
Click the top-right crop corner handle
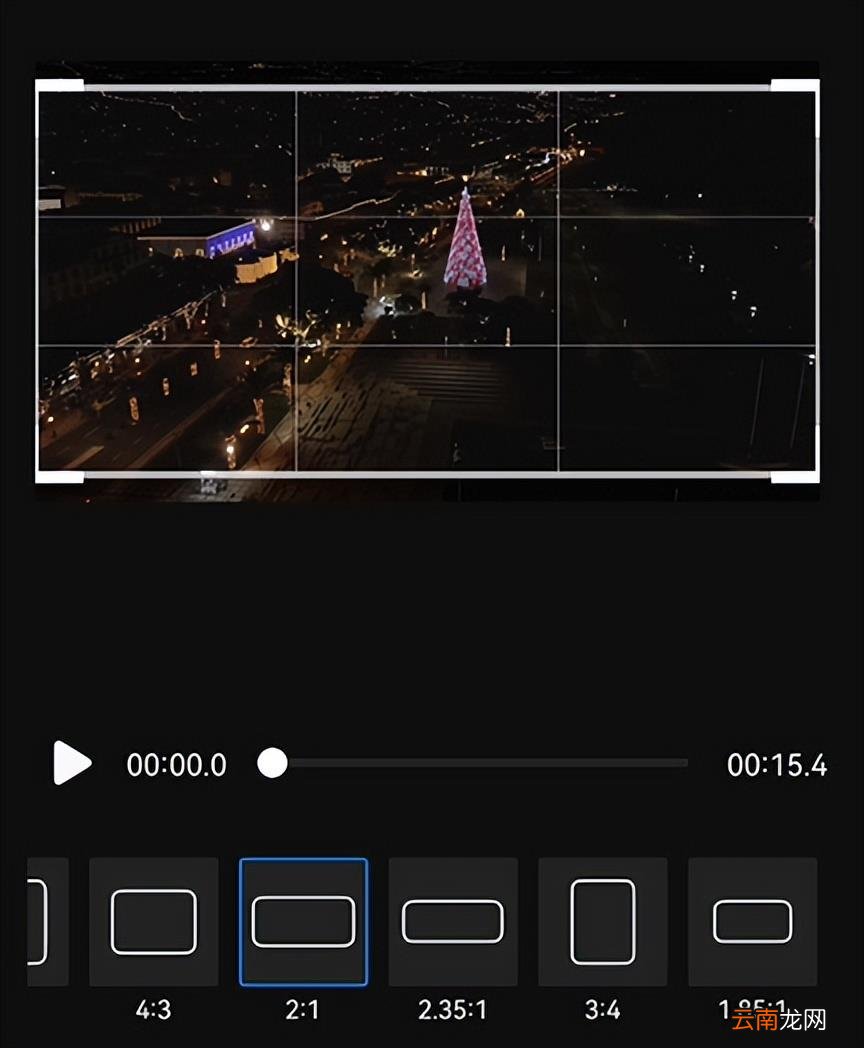796,86
